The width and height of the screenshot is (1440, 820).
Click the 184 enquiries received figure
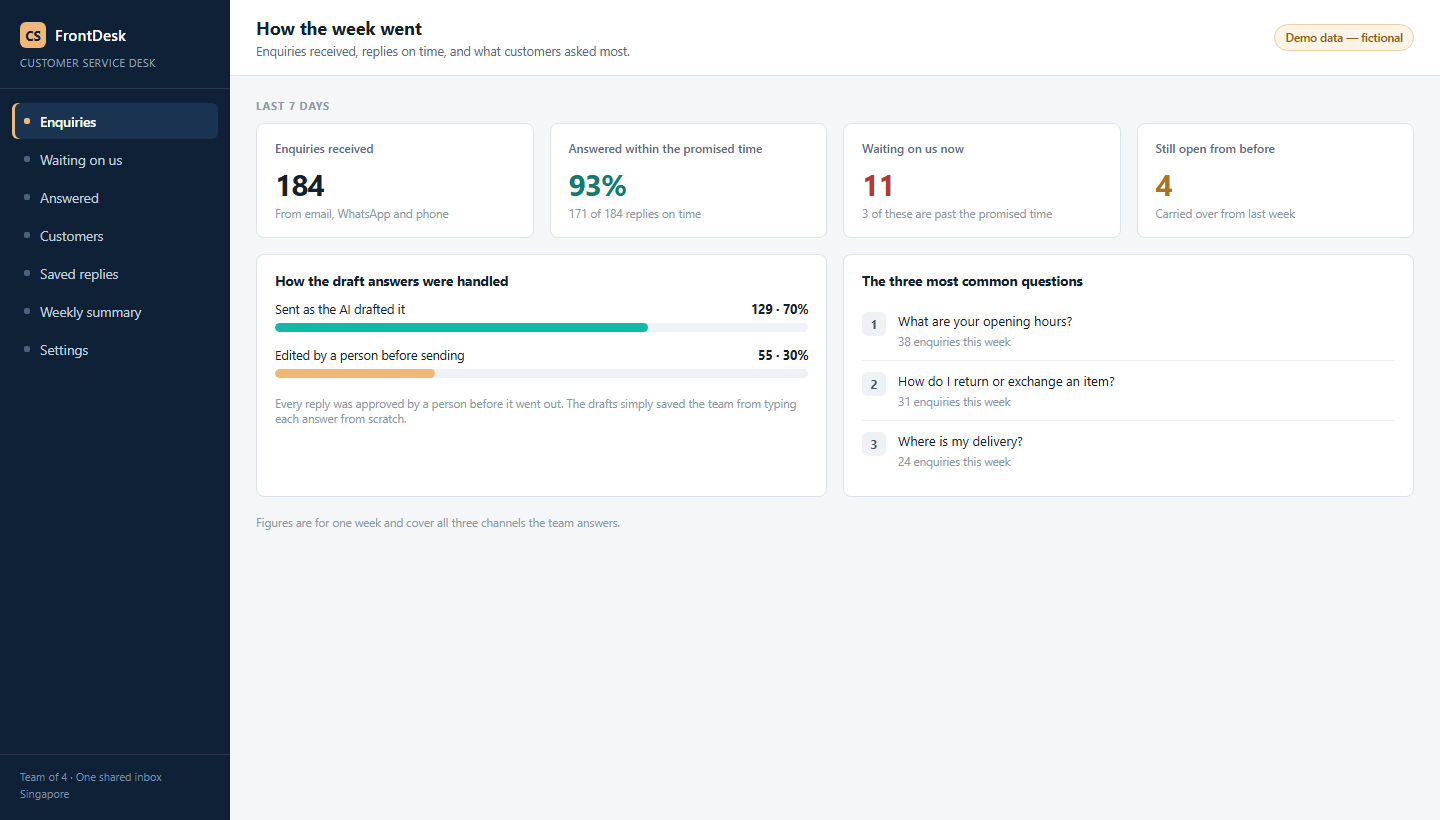[300, 186]
